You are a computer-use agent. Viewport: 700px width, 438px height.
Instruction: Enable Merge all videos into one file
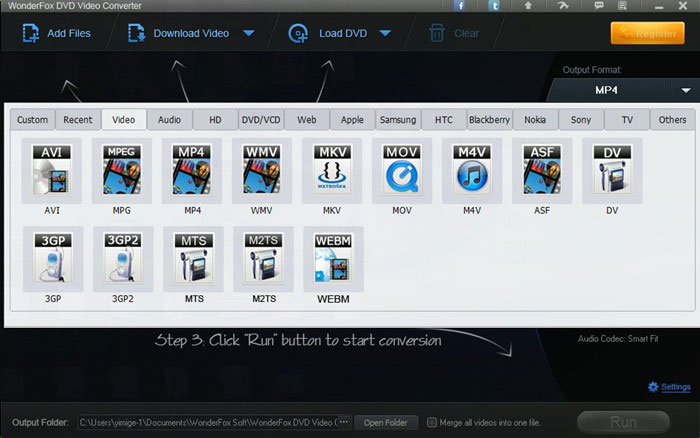tap(432, 422)
